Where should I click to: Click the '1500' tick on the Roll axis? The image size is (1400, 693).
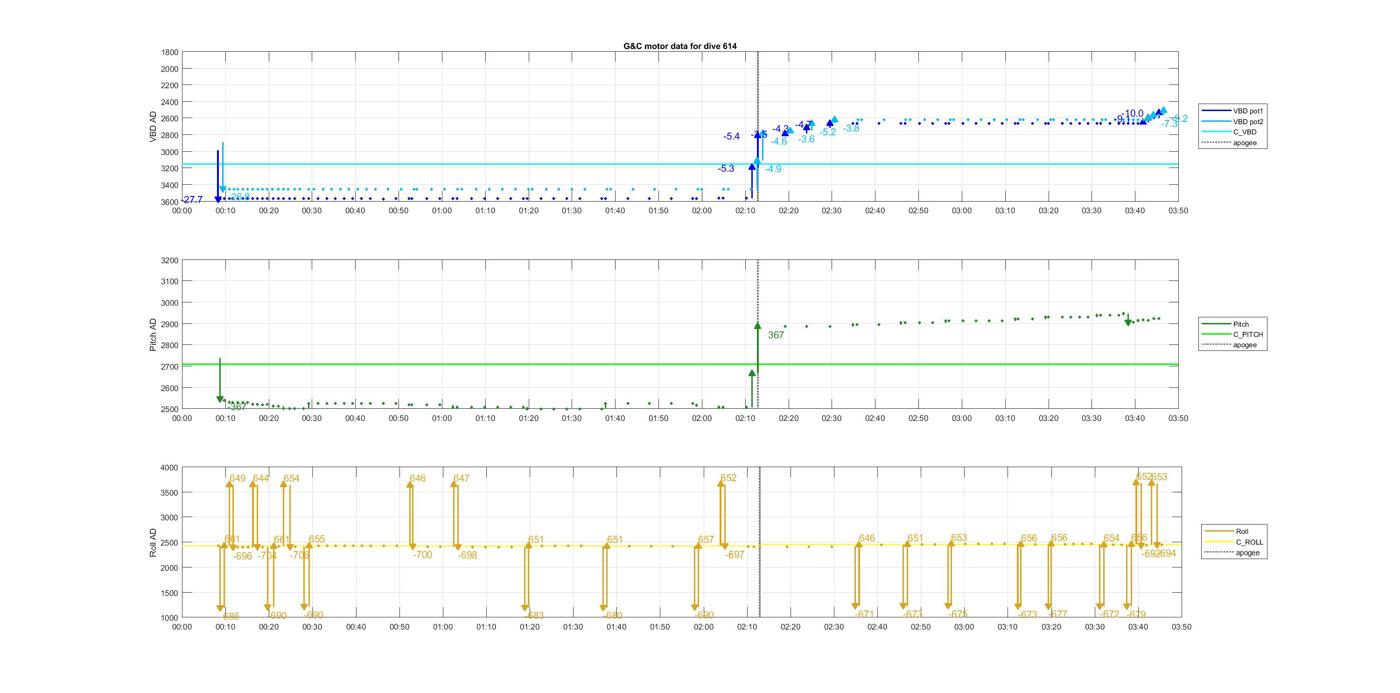170,593
